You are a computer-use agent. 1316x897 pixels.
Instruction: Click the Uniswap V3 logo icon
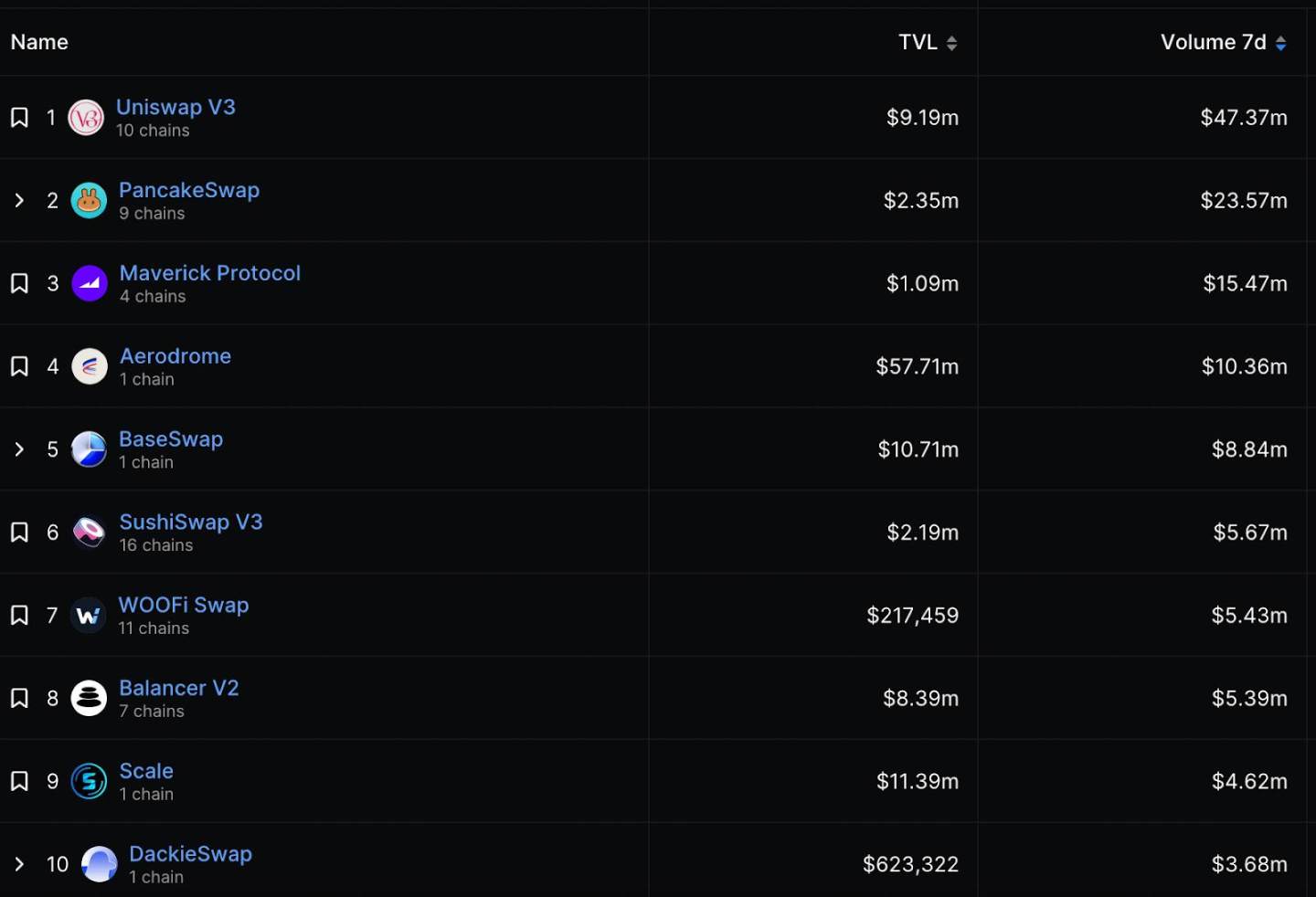point(87,118)
